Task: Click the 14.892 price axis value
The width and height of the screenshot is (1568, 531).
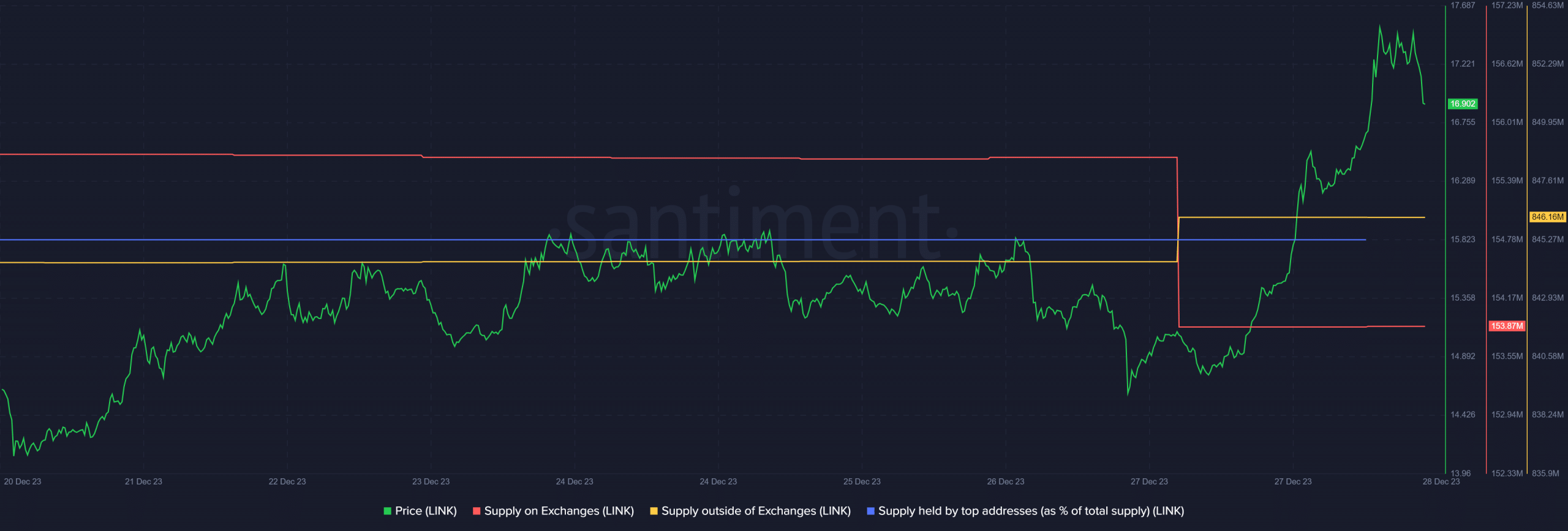Action: pyautogui.click(x=1463, y=356)
